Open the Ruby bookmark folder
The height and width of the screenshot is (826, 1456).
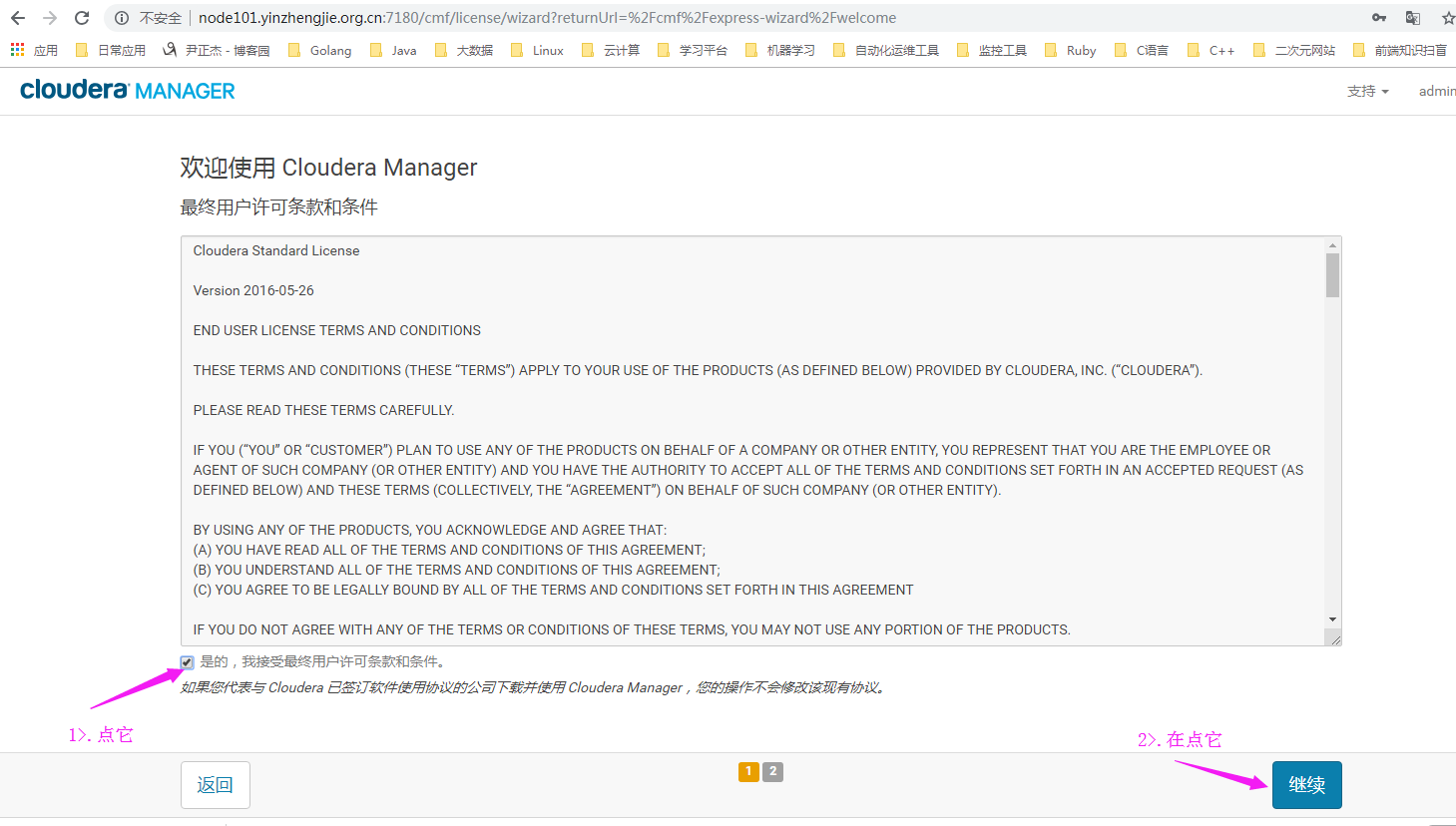(1071, 50)
